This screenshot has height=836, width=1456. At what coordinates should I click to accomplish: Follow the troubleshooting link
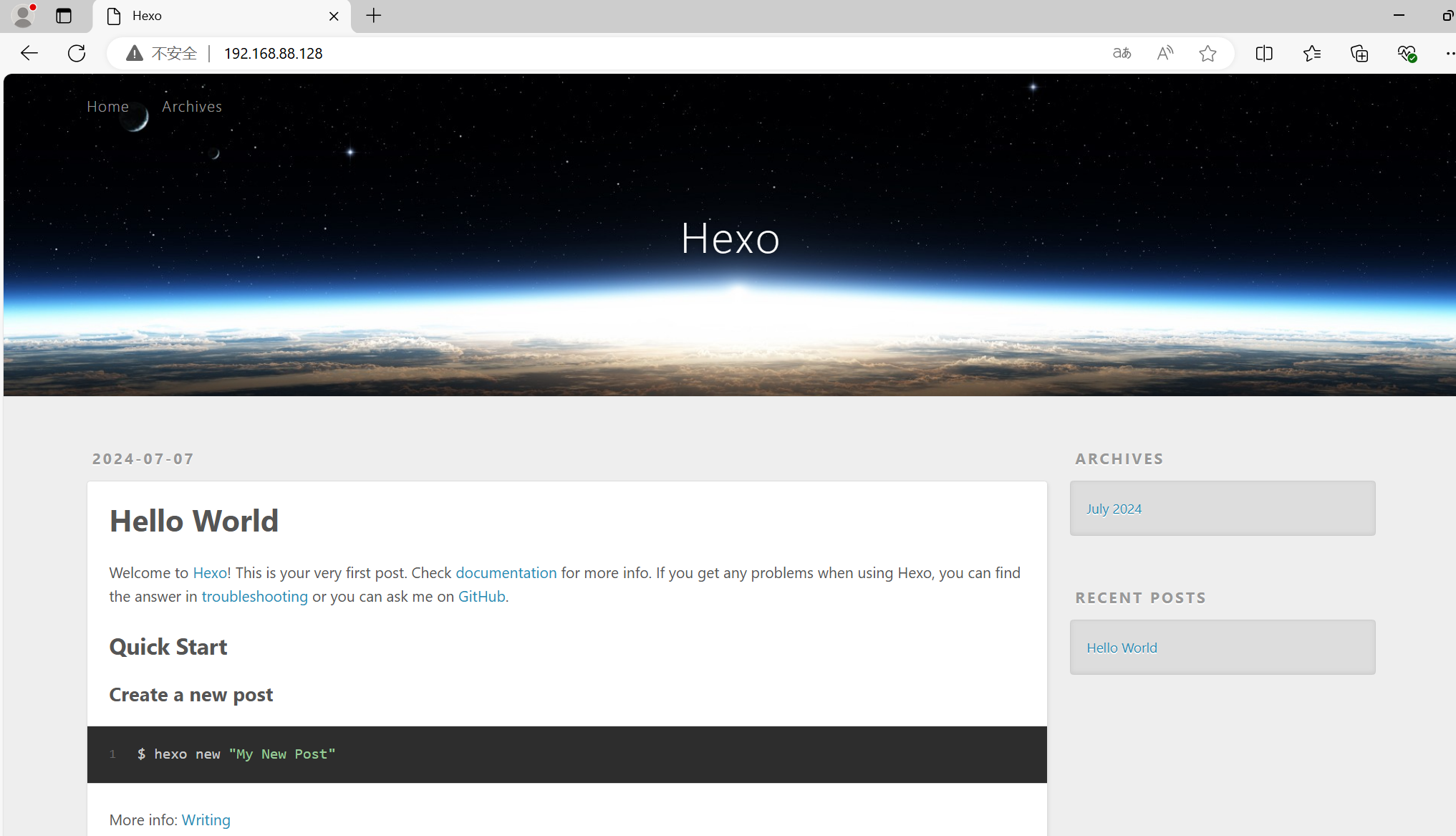[x=254, y=596]
